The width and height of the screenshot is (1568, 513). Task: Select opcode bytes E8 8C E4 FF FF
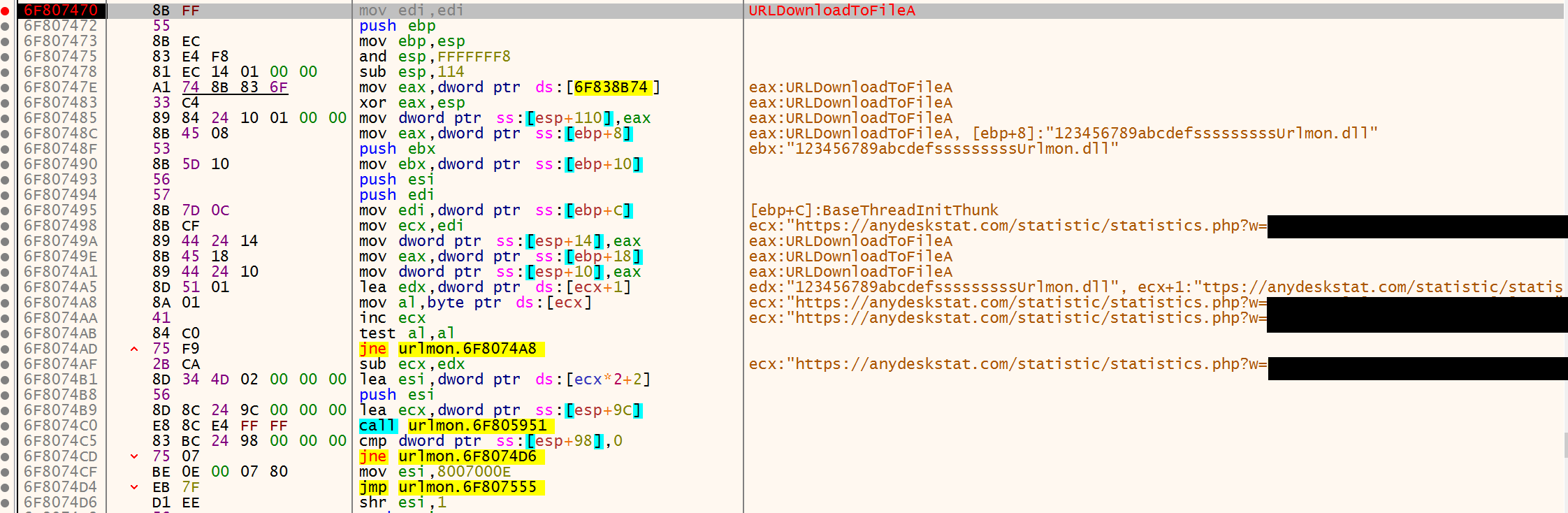tap(219, 426)
